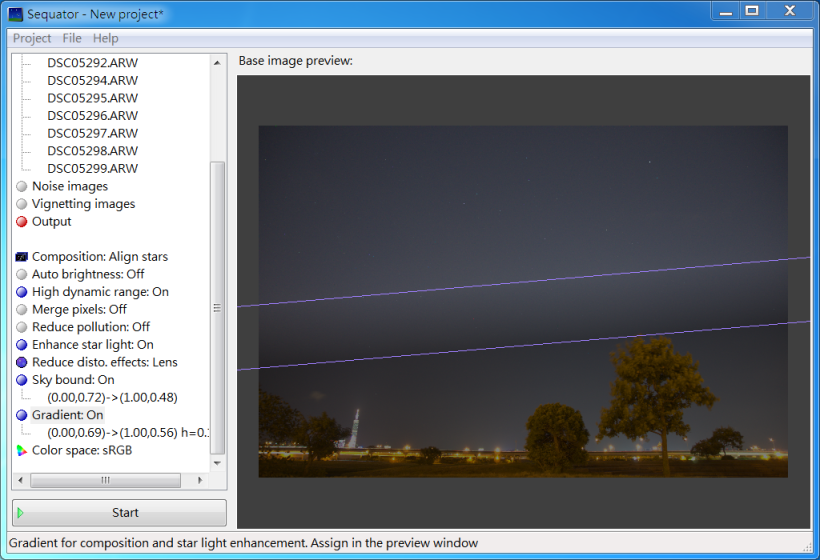Click the lower purple gradient line in preview
820x560 pixels.
coord(523,346)
